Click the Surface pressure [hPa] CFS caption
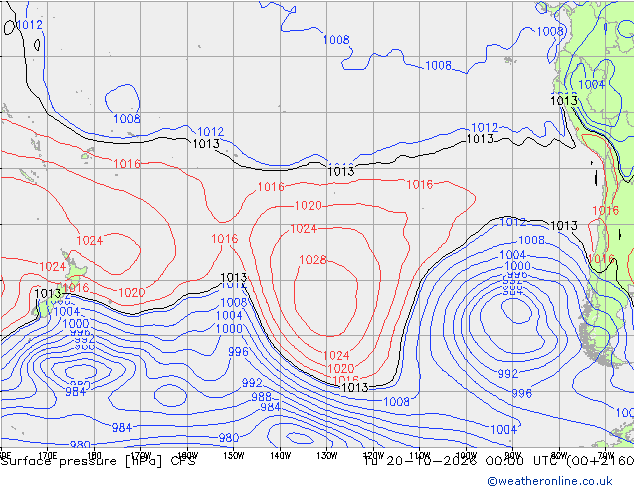 (x=98, y=461)
